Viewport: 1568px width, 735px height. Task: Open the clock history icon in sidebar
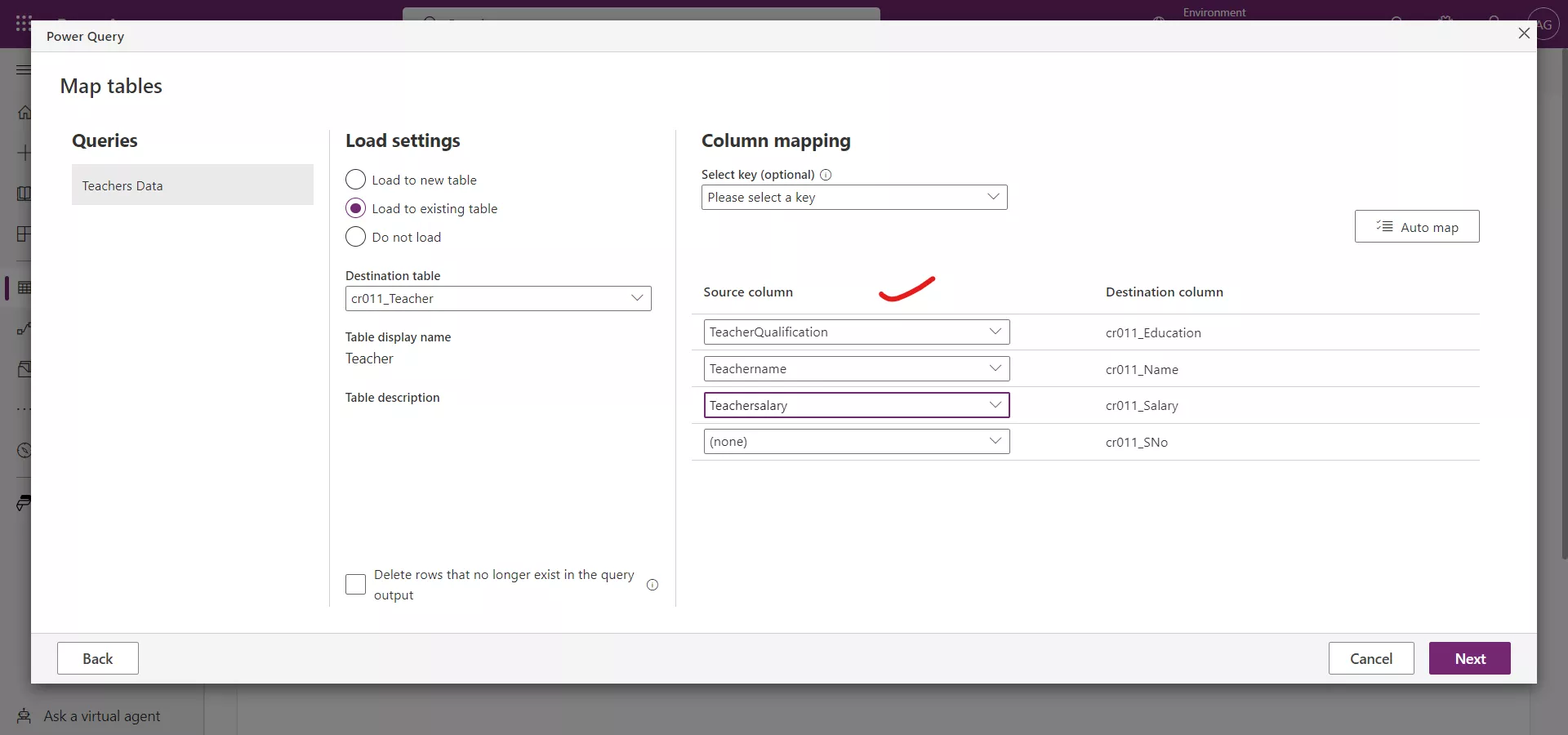coord(24,450)
